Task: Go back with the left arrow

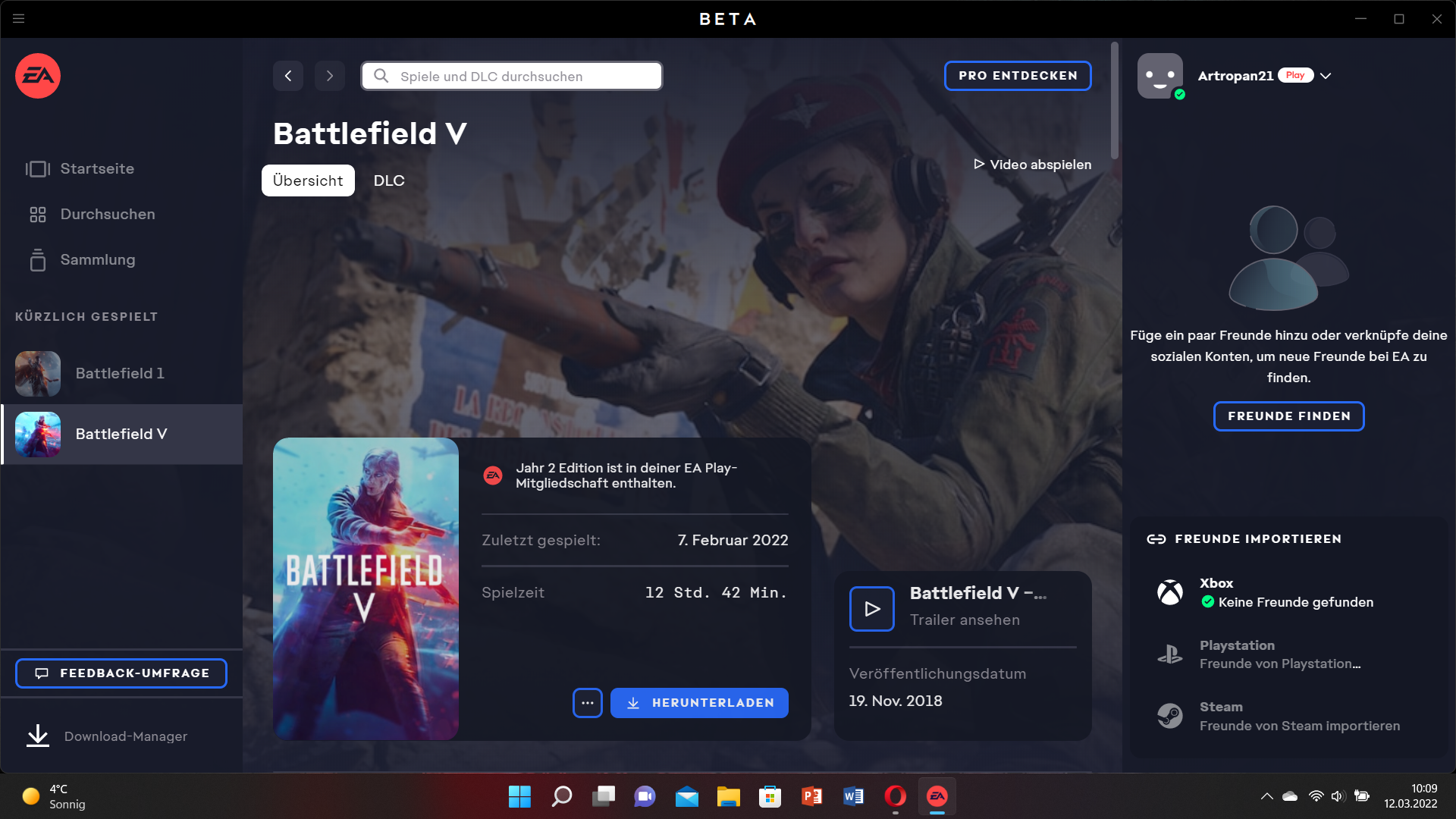Action: click(288, 76)
